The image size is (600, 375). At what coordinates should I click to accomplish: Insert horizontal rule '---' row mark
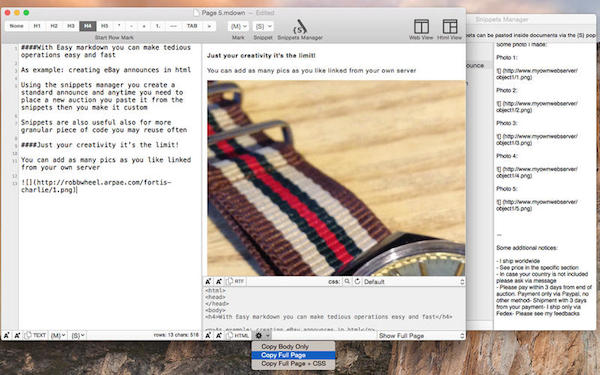173,26
